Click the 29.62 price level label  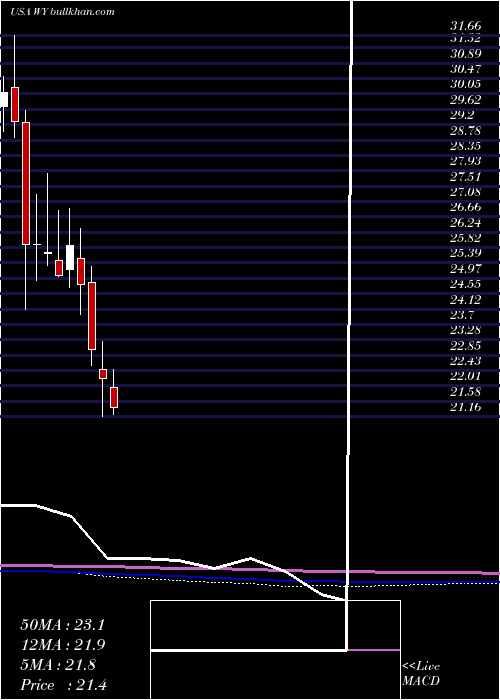pyautogui.click(x=465, y=100)
